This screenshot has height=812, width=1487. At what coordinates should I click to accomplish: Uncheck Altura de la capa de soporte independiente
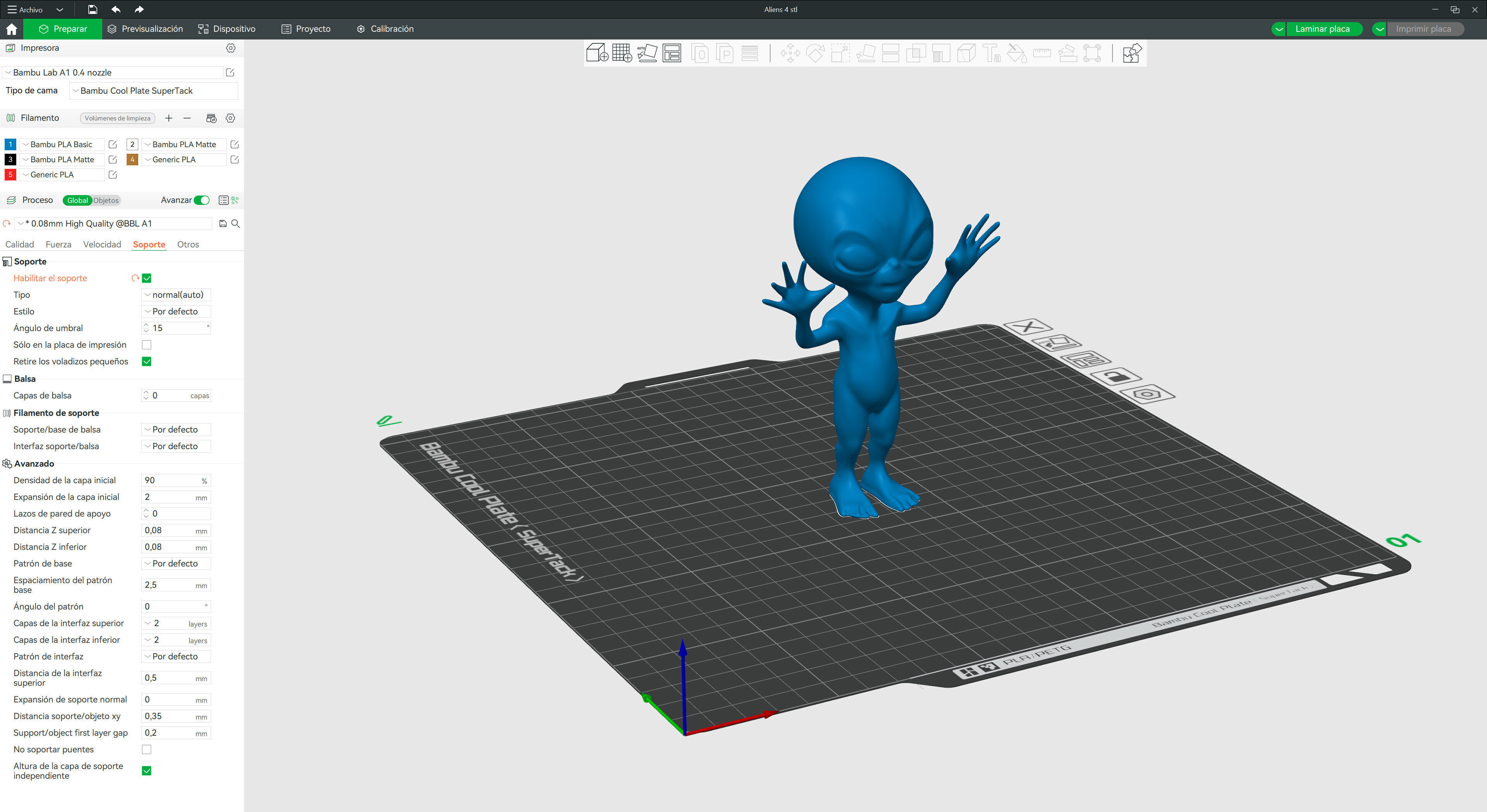[147, 771]
